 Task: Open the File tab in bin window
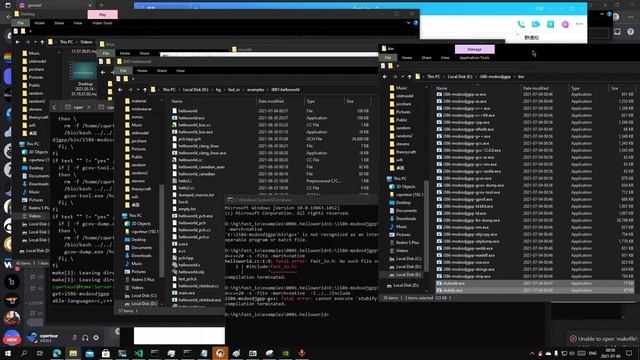point(388,58)
